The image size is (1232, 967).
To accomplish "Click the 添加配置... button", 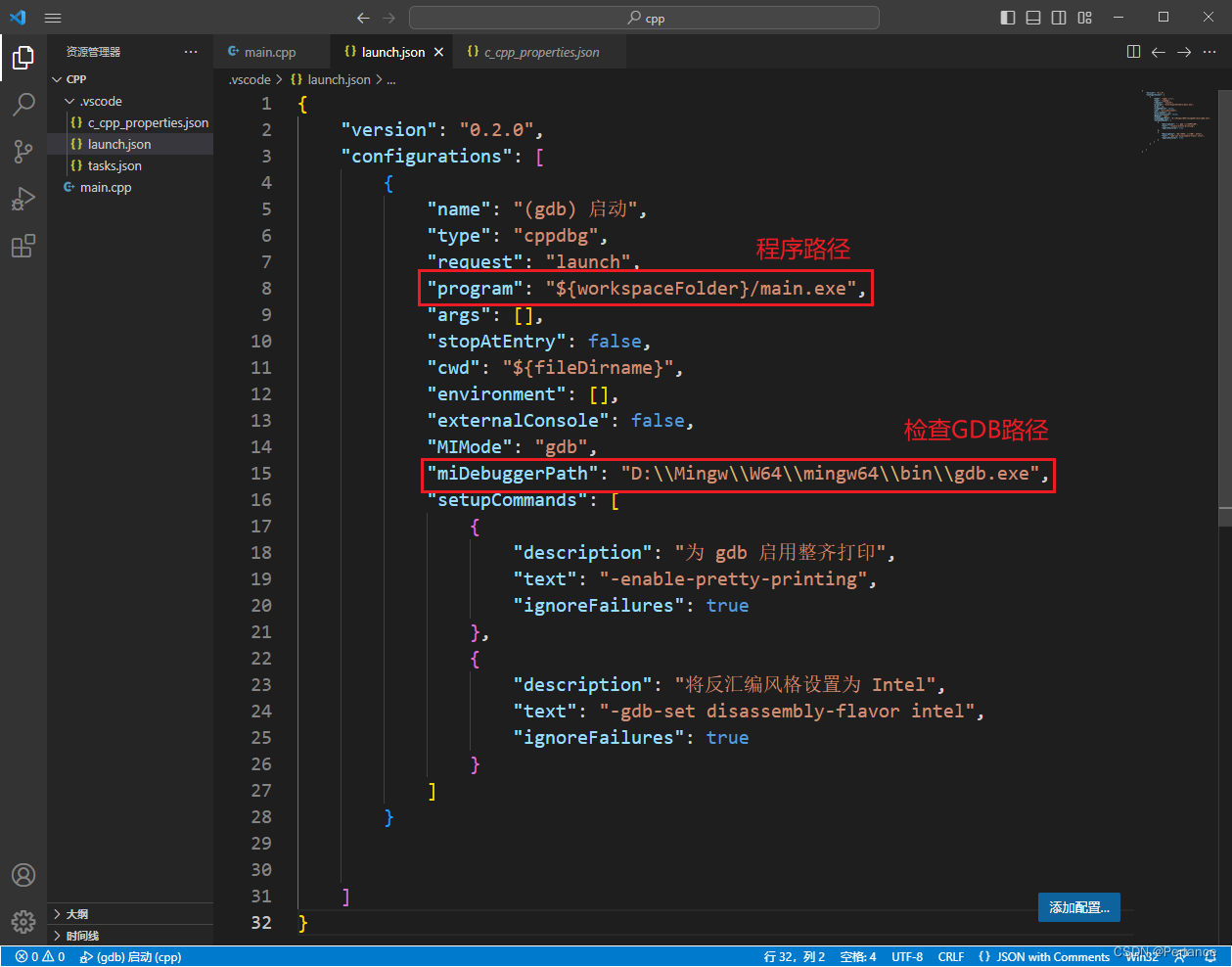I will pos(1079,907).
